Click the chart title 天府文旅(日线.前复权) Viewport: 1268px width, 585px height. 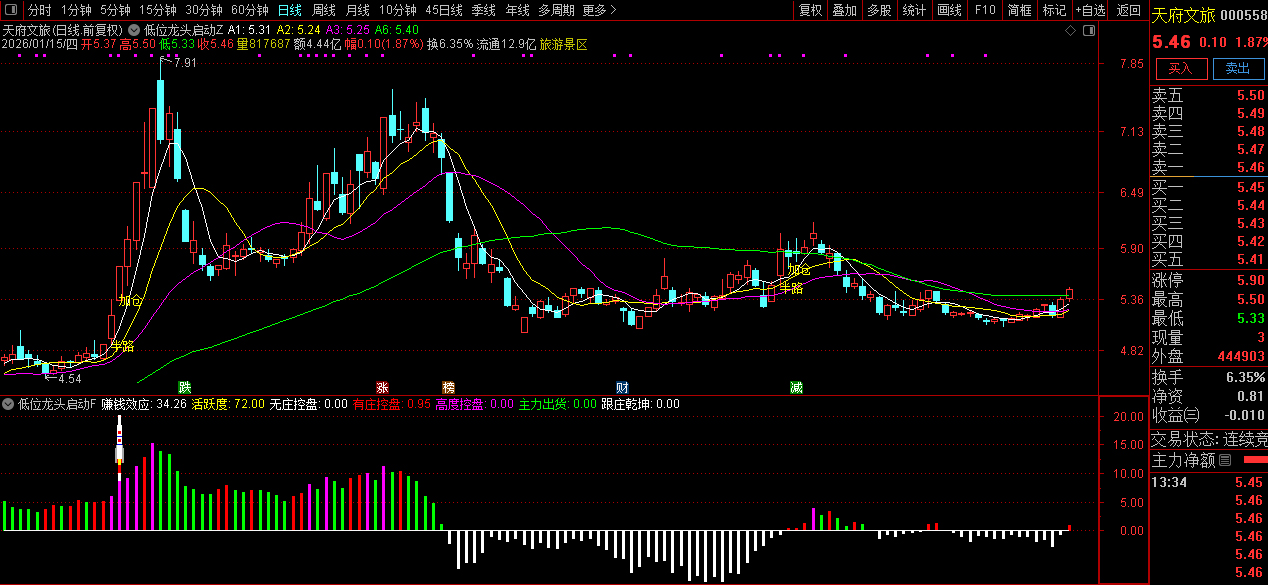coord(62,30)
